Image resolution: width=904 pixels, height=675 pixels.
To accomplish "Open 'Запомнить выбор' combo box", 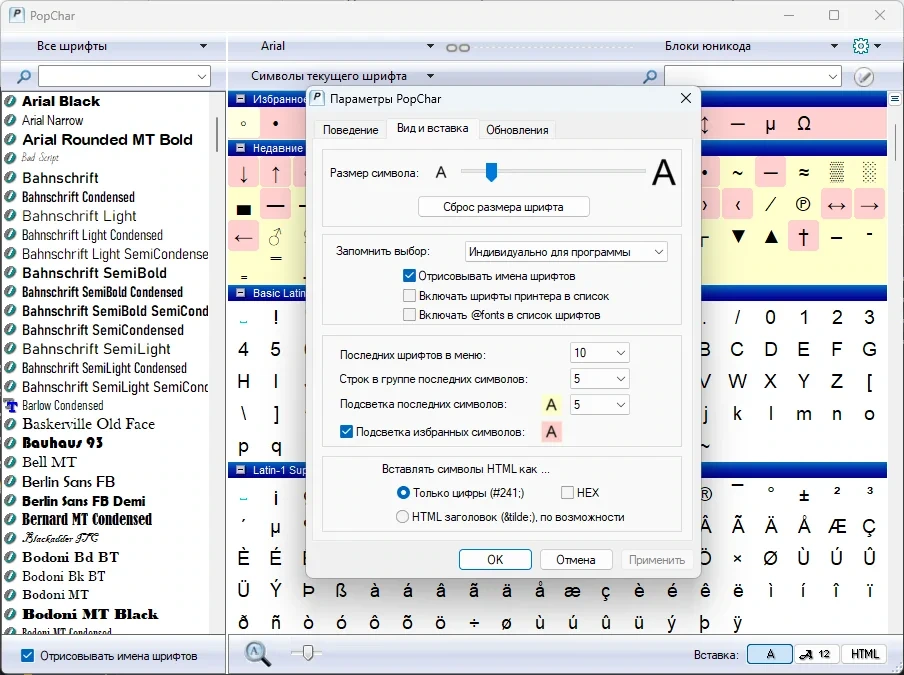I will click(x=566, y=252).
